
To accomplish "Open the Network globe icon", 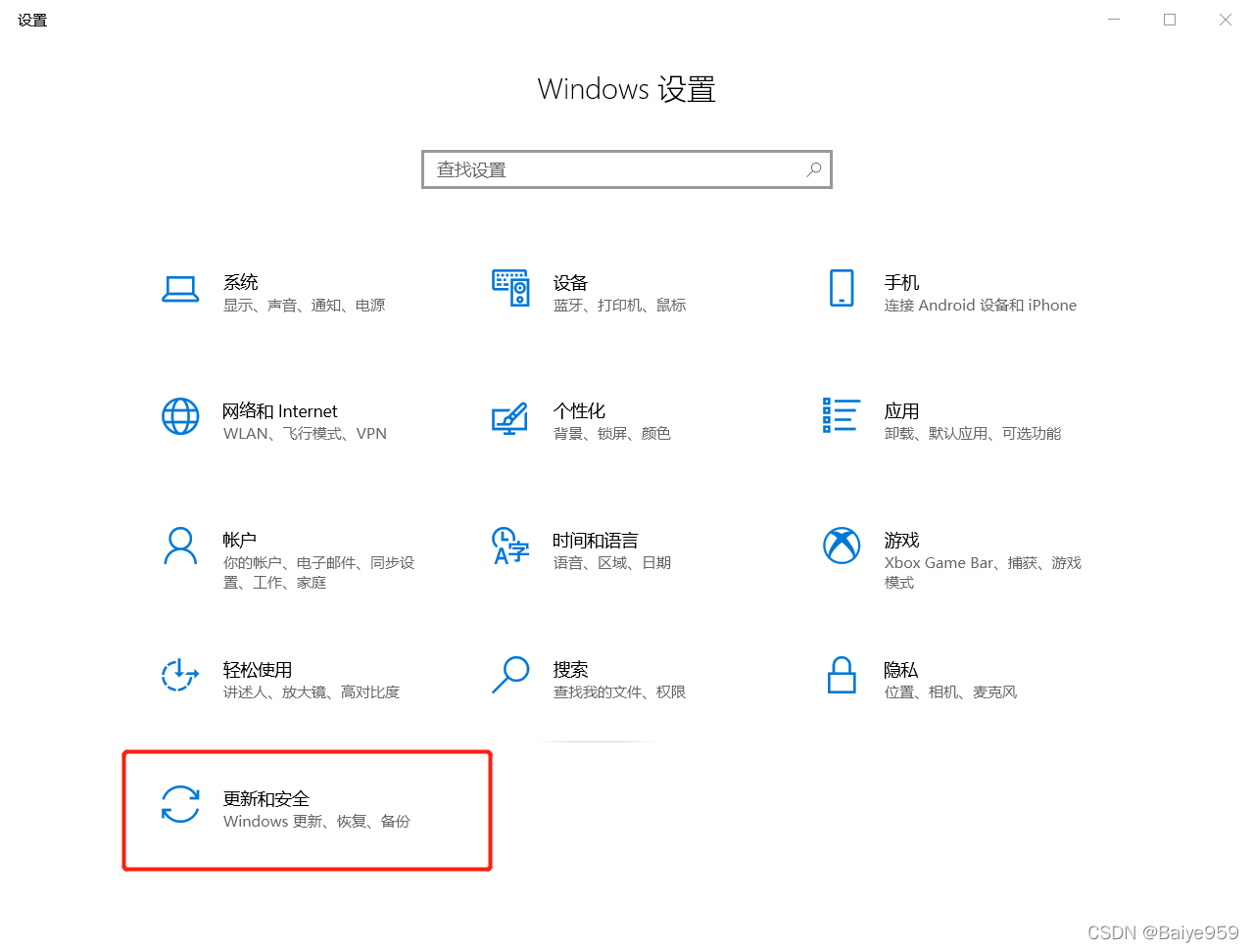I will [180, 416].
